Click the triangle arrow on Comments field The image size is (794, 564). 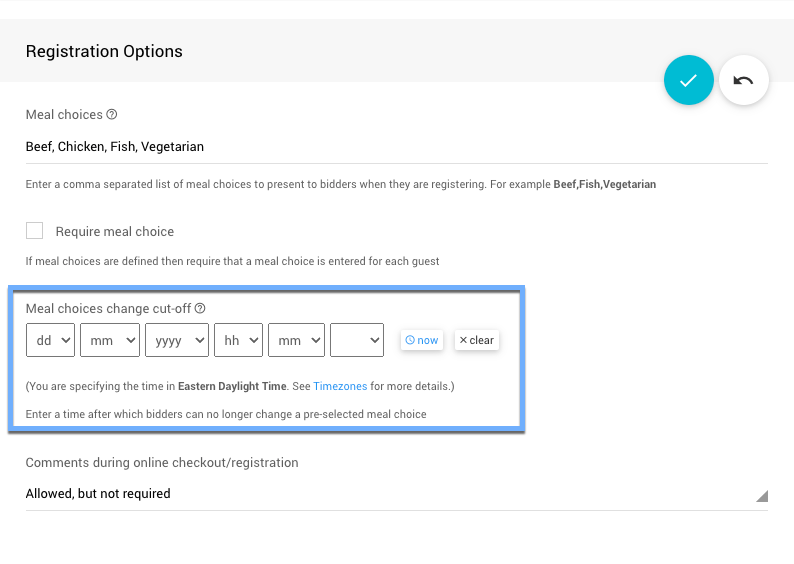coord(761,495)
